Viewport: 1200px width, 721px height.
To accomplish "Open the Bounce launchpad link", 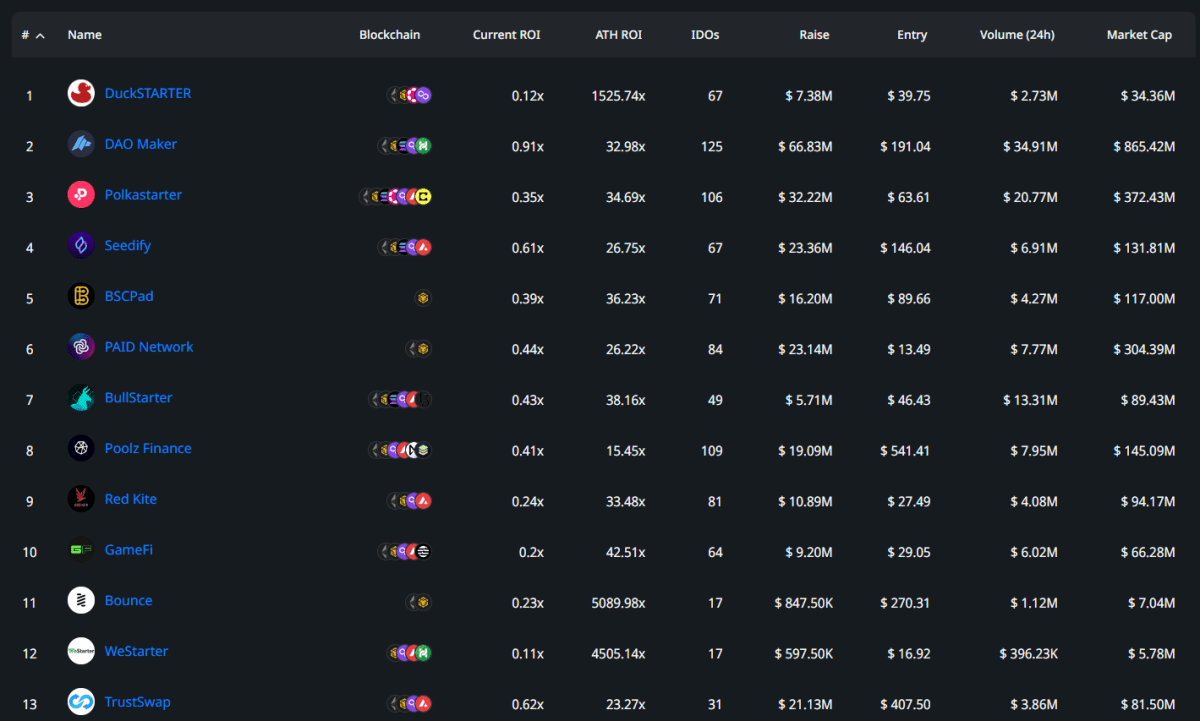I will click(128, 600).
